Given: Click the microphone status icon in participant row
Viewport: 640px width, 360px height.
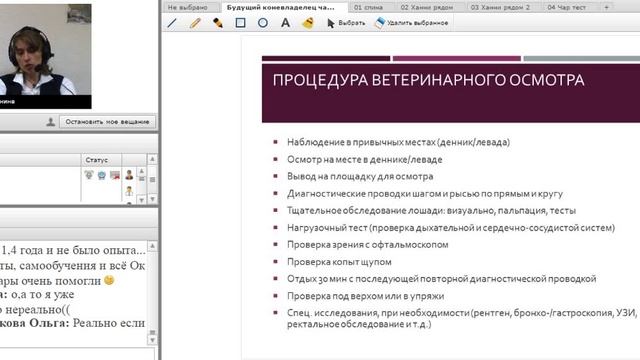Looking at the screenshot, I should tap(89, 175).
